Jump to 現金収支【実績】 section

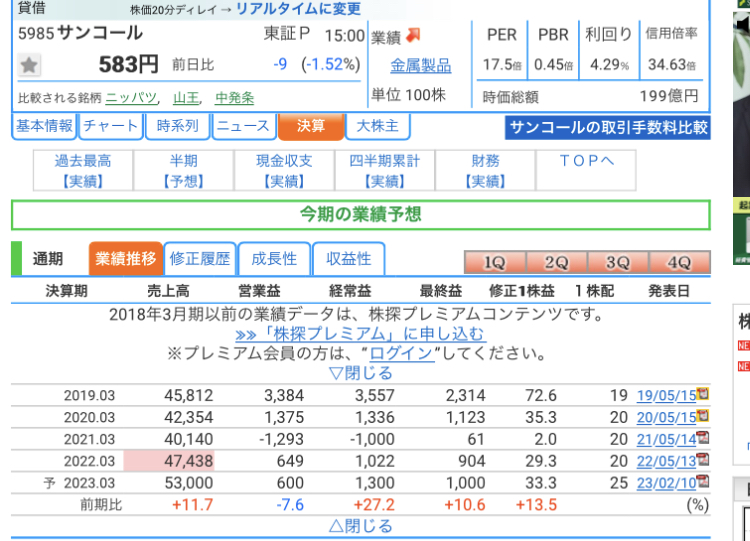(x=284, y=170)
